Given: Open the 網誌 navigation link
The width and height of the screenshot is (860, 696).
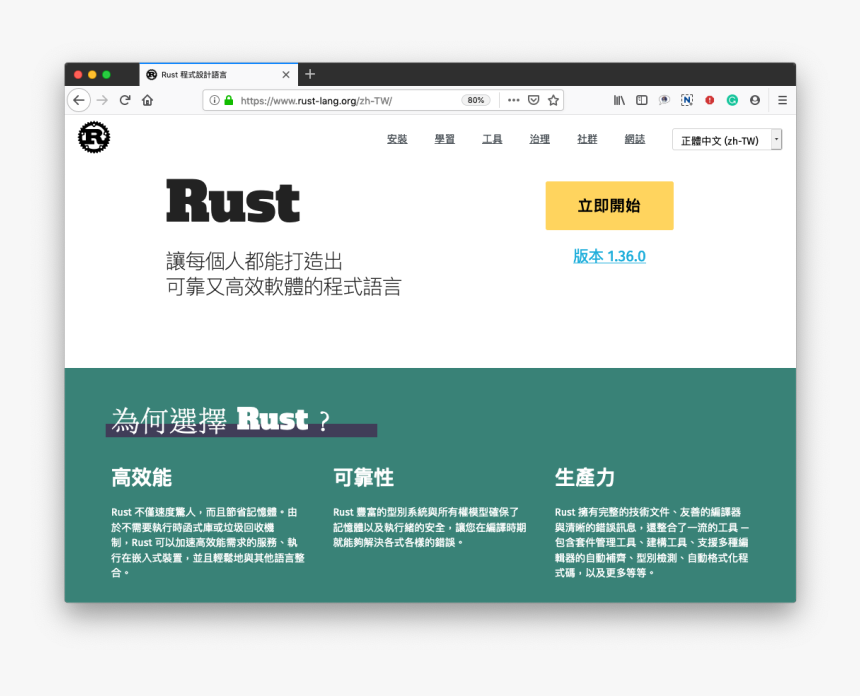Looking at the screenshot, I should pyautogui.click(x=635, y=139).
